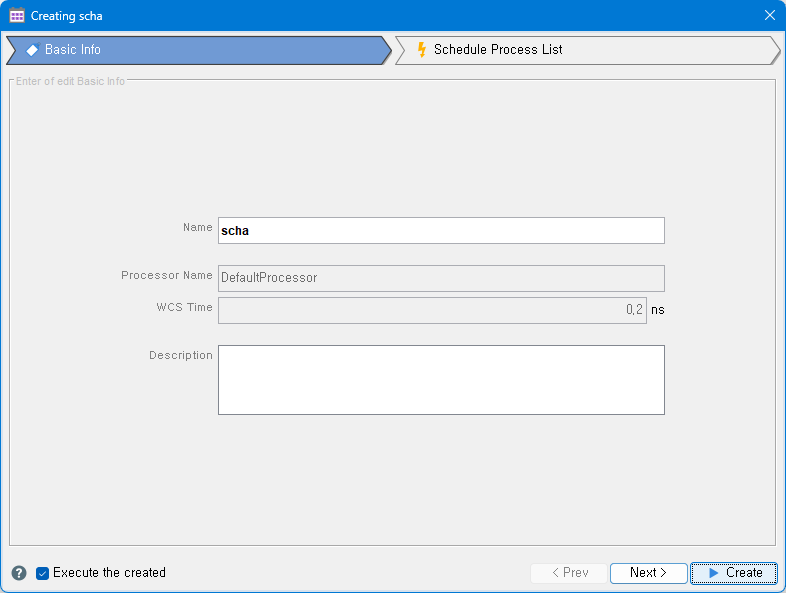Toggle the Execute the created checkbox

tap(43, 573)
